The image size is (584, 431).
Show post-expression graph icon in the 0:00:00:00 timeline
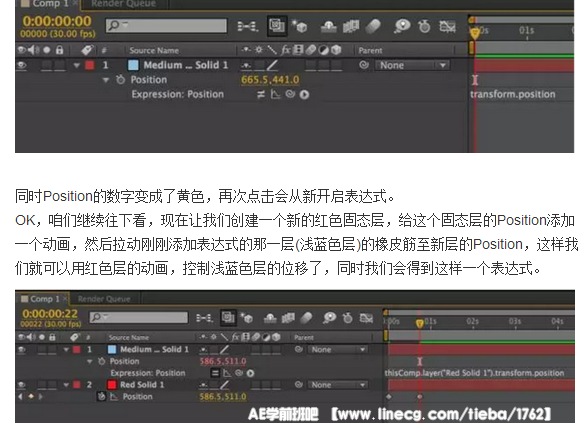(275, 94)
